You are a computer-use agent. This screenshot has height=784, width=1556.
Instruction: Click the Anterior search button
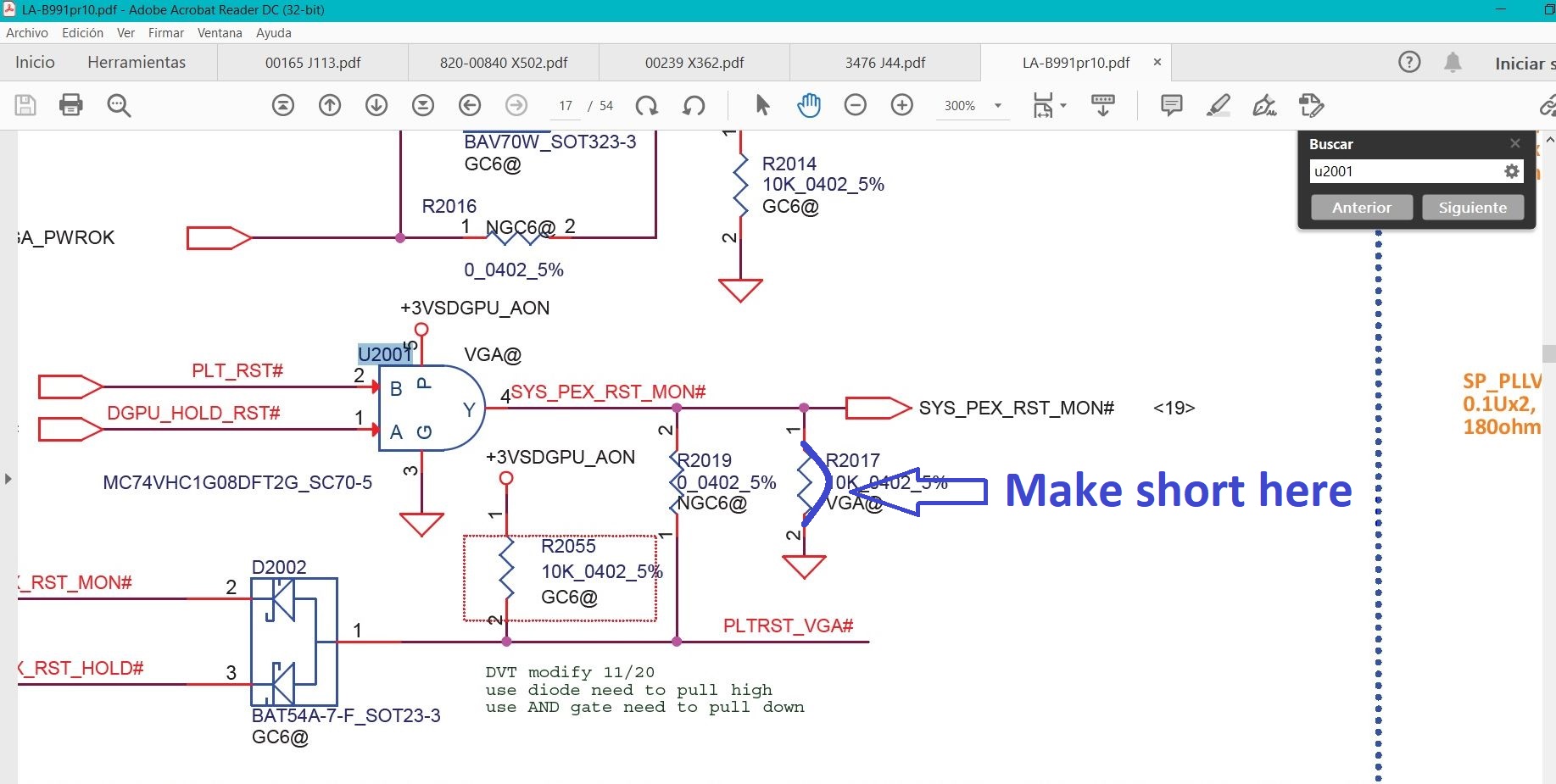point(1361,208)
